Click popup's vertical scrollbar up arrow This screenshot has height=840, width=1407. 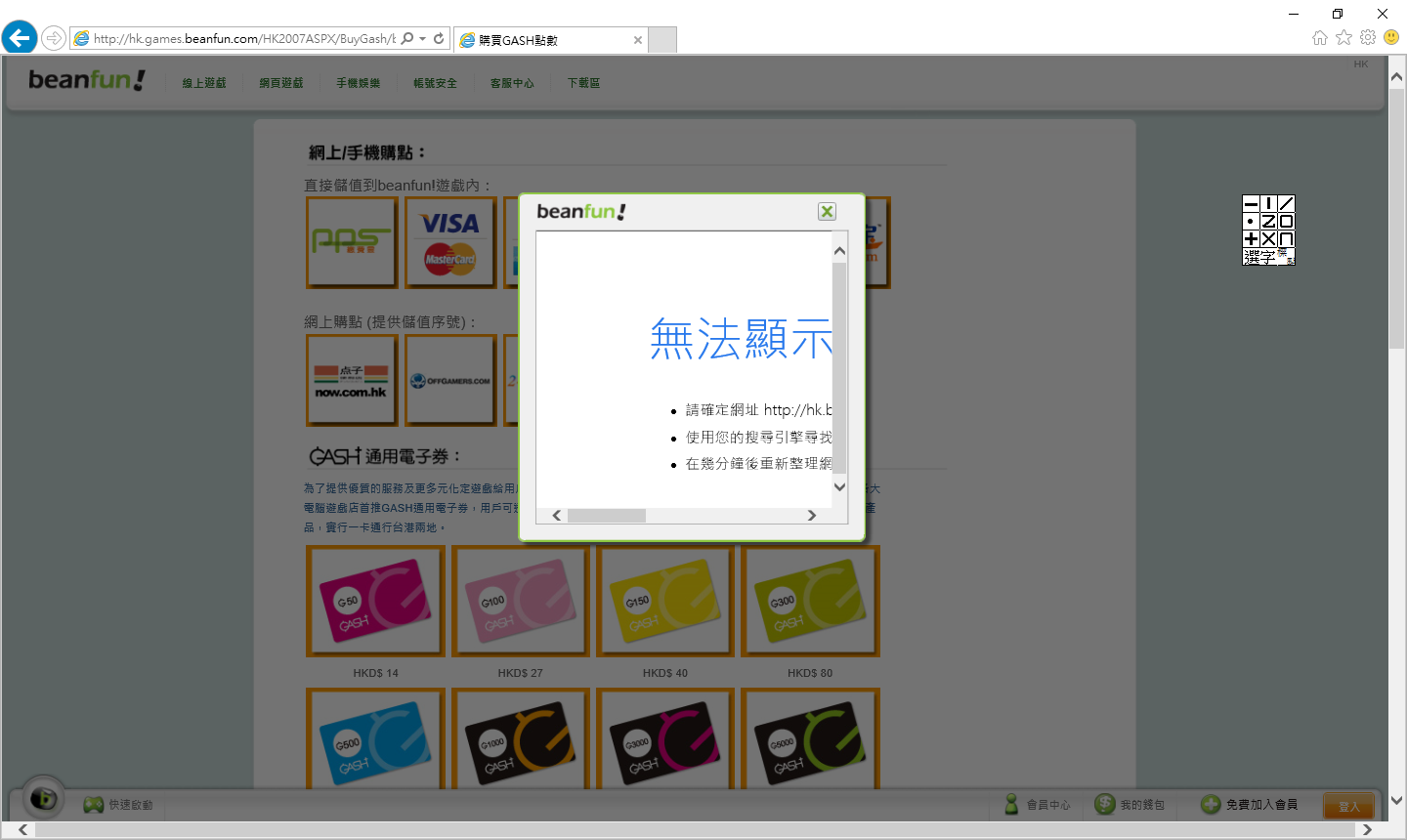click(x=839, y=252)
